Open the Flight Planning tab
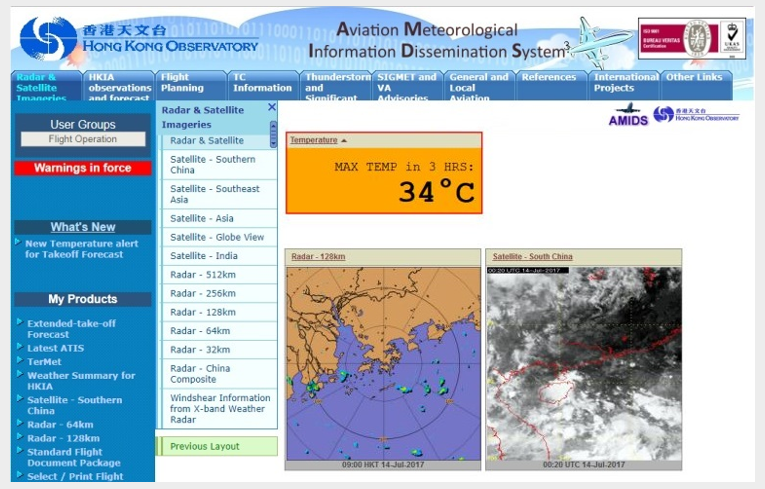The height and width of the screenshot is (489, 765). pos(191,87)
